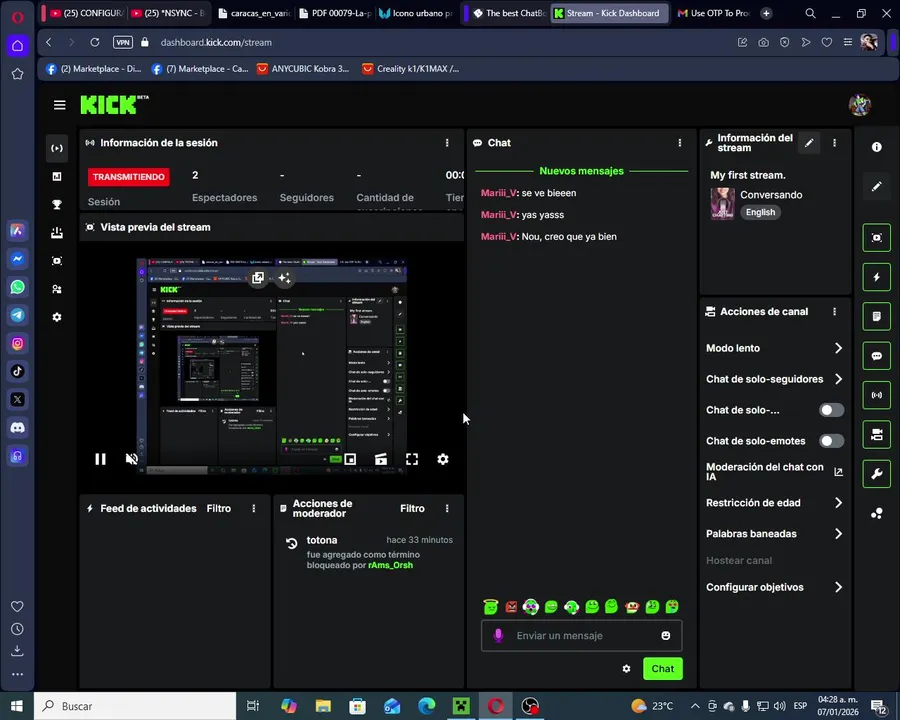The image size is (900, 720).
Task: Switch to the caracas_en_vario tab
Action: (x=254, y=13)
